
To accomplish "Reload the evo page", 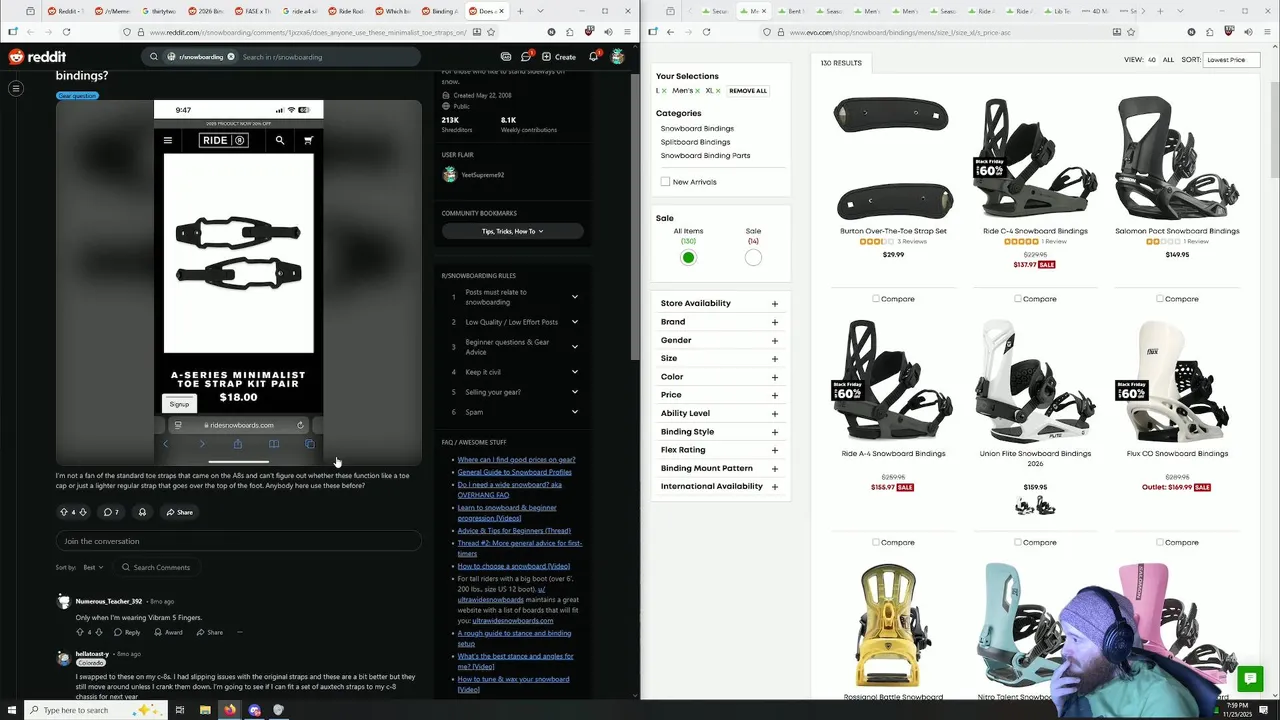I will point(706,32).
